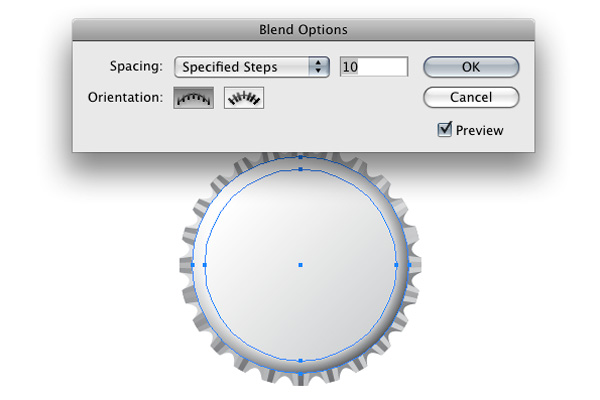600x400 pixels.
Task: Click the right anchor of outer circle
Action: pyautogui.click(x=409, y=265)
